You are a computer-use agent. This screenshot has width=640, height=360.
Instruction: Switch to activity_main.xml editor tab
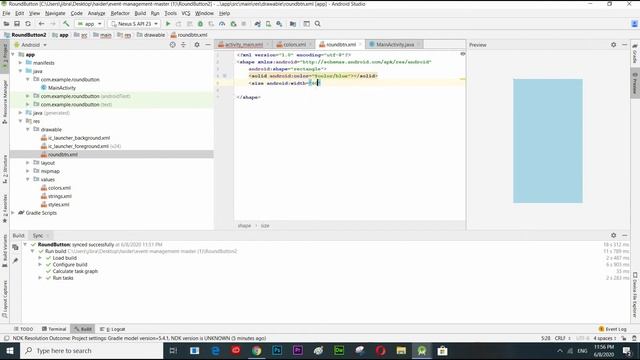[243, 44]
